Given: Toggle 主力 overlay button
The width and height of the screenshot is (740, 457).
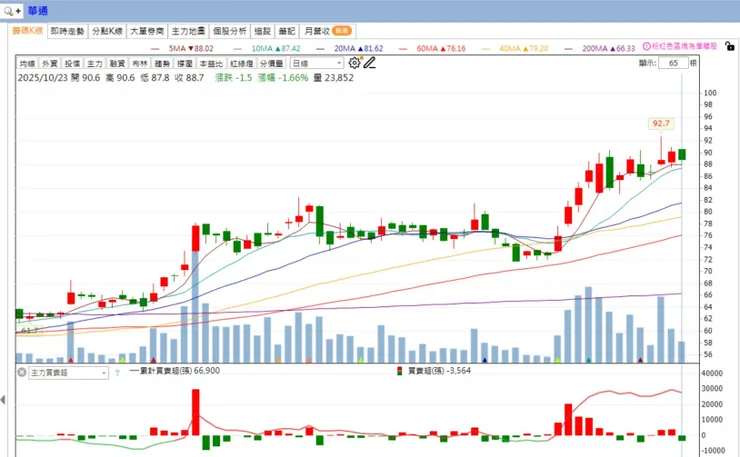Looking at the screenshot, I should [x=95, y=63].
